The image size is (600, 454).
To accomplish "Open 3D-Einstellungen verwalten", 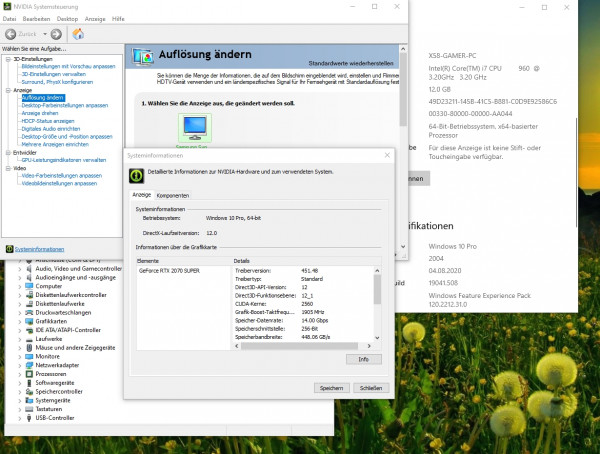I will pyautogui.click(x=54, y=74).
